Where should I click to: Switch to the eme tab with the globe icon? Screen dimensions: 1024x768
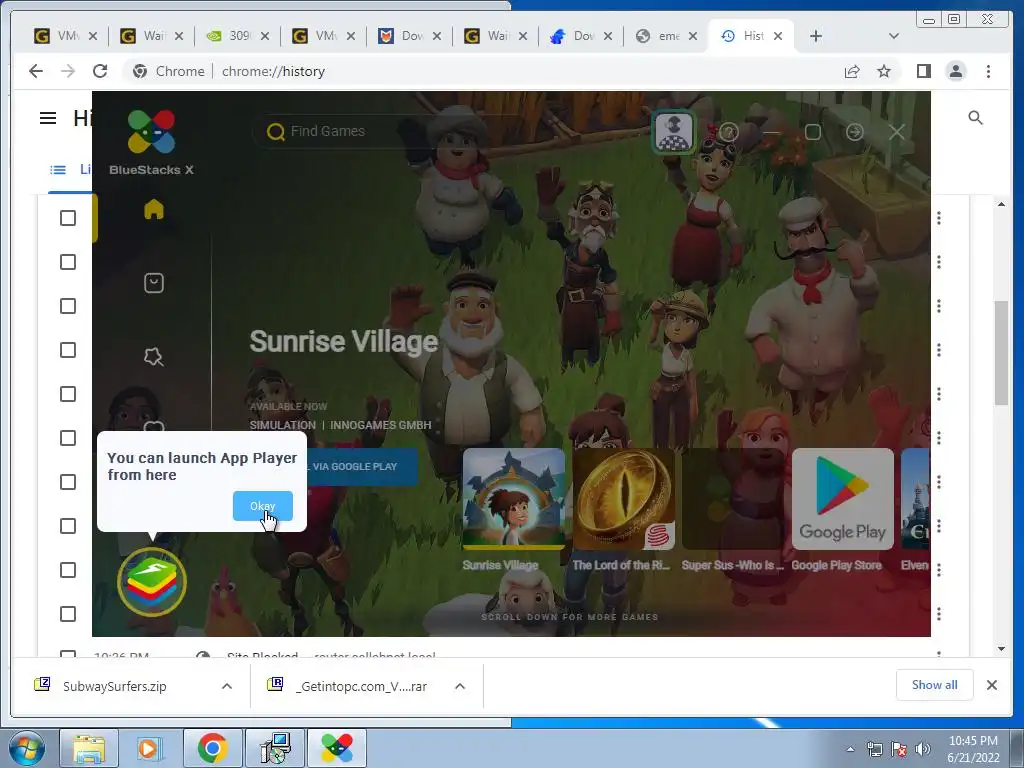click(666, 36)
